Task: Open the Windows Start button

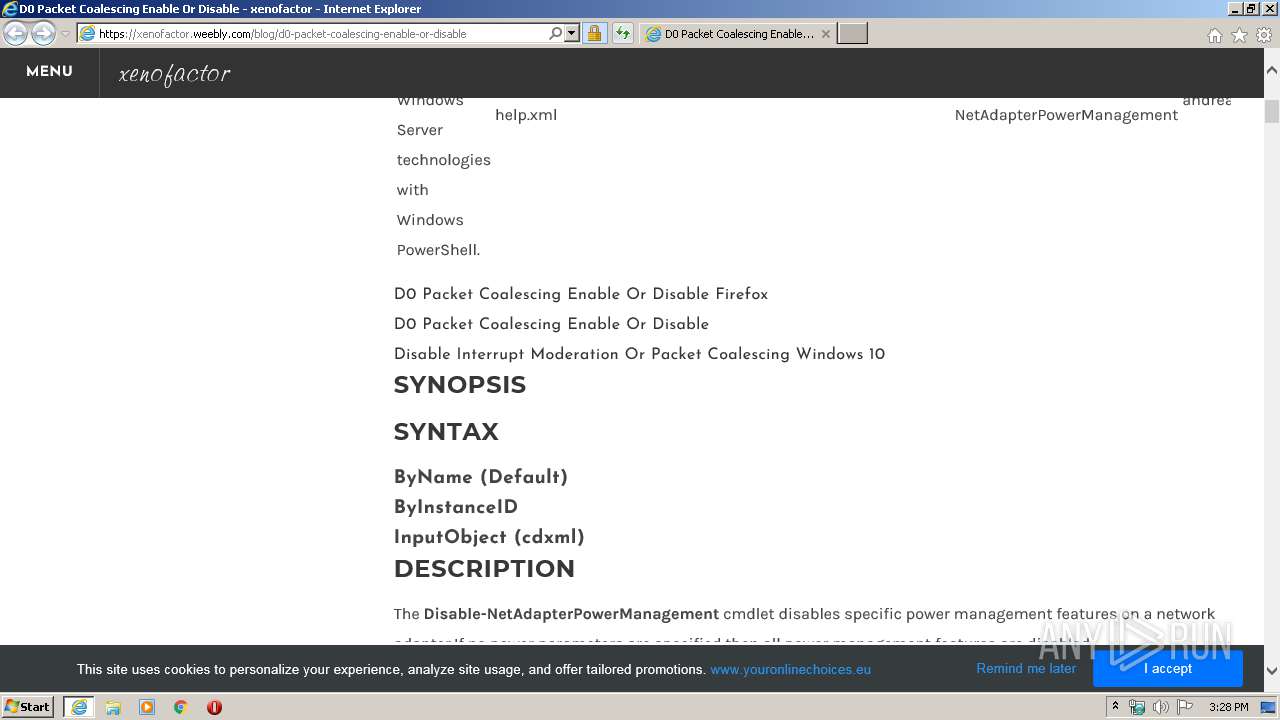Action: click(x=27, y=706)
